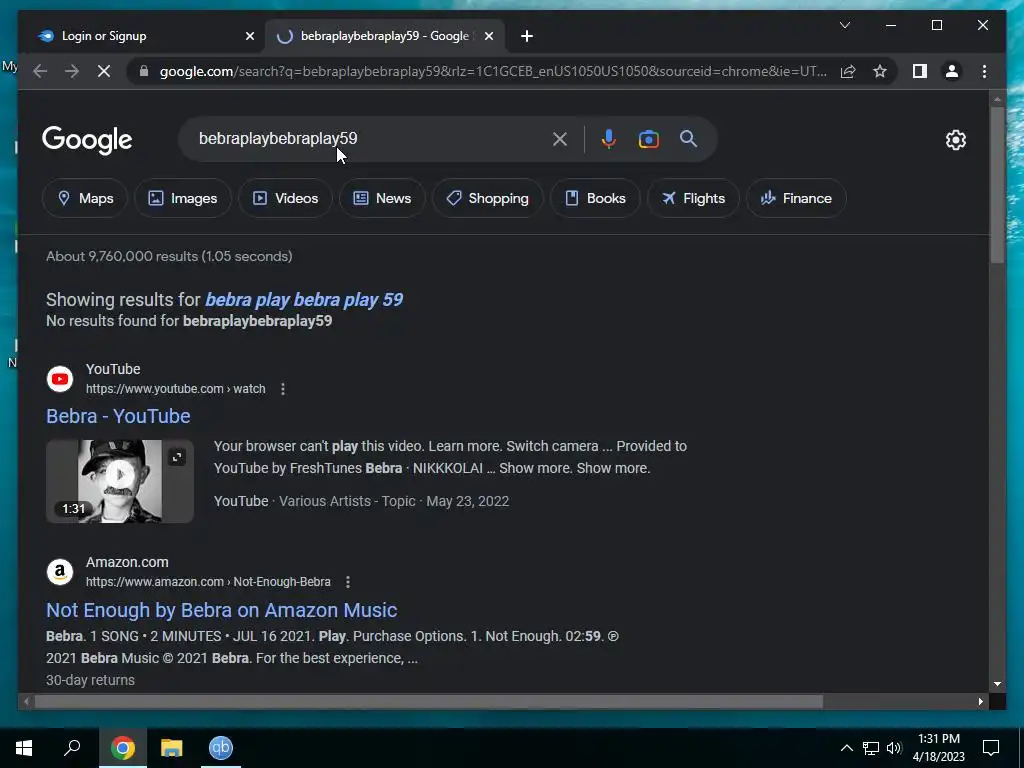Image resolution: width=1024 pixels, height=768 pixels.
Task: Filter results by Maps
Action: click(x=85, y=198)
